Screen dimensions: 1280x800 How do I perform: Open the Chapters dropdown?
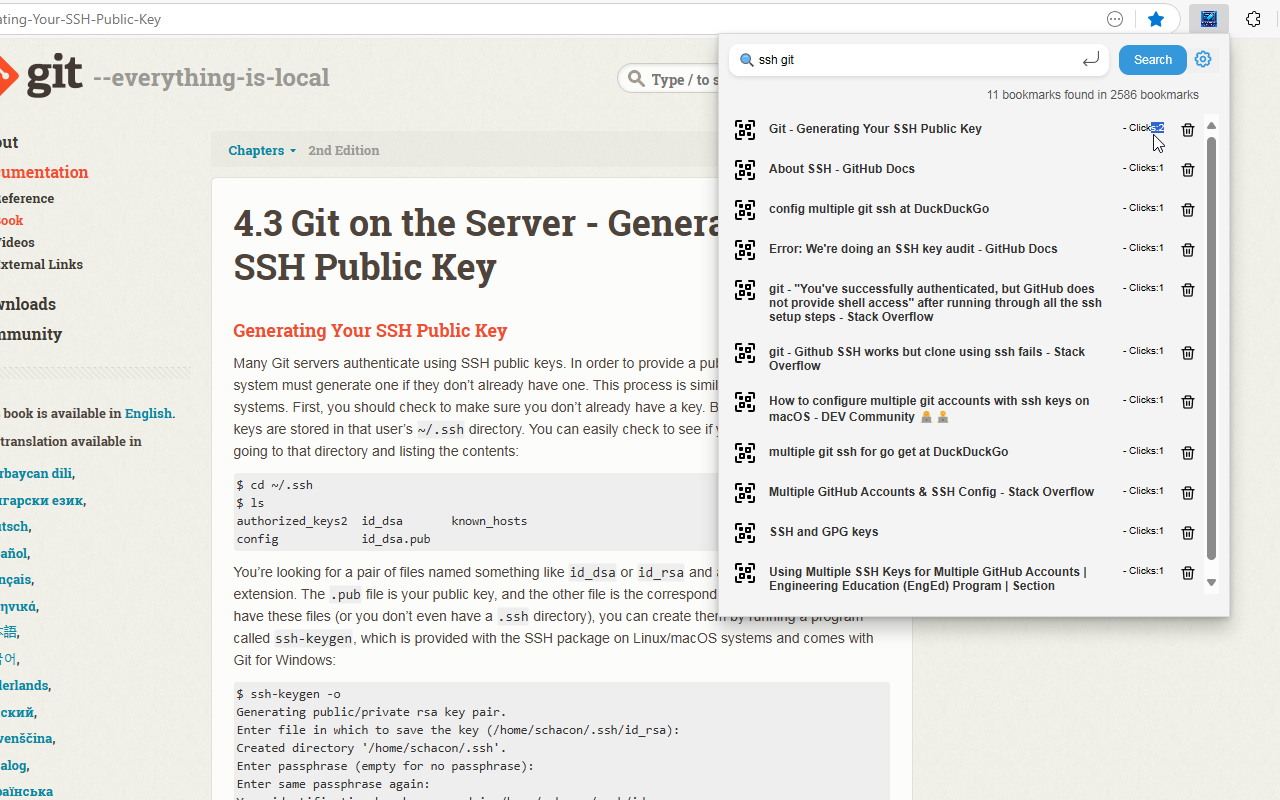[x=262, y=150]
